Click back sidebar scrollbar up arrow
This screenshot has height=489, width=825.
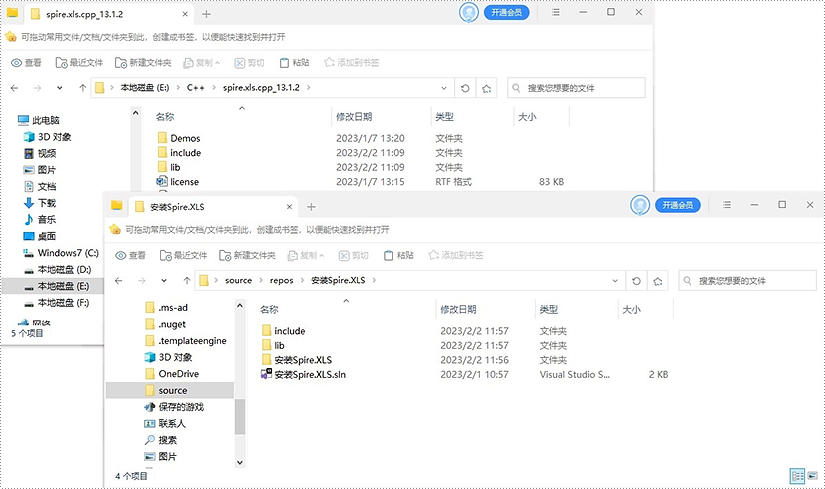[x=136, y=113]
